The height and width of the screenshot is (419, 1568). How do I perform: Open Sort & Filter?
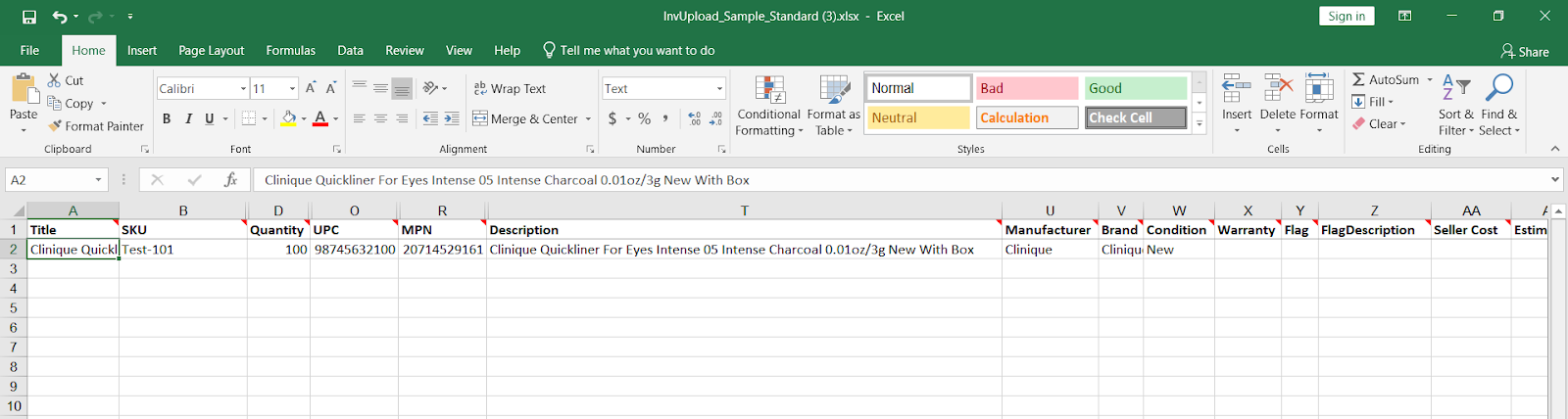(1456, 106)
